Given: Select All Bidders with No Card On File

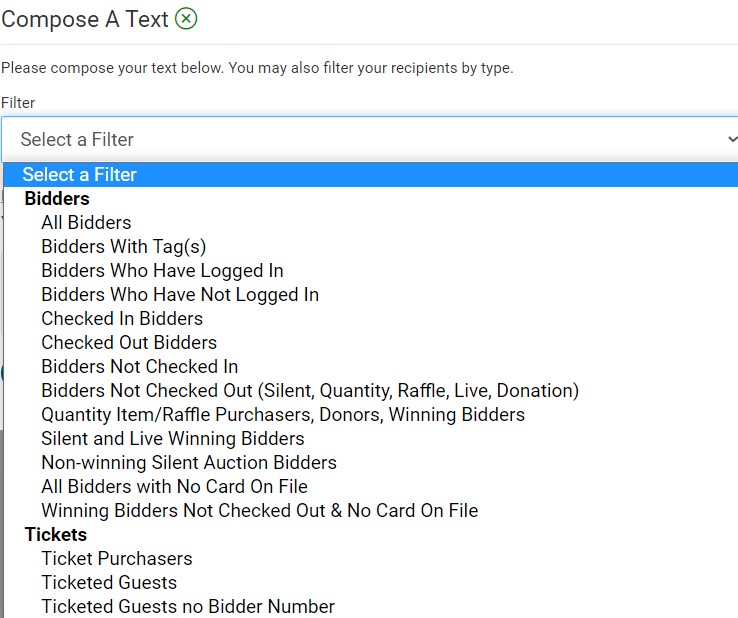Looking at the screenshot, I should click(174, 486).
